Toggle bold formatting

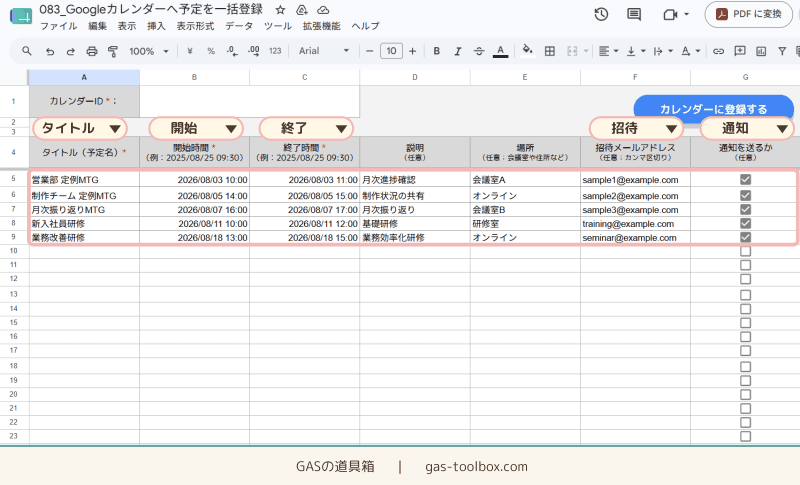[x=436, y=51]
